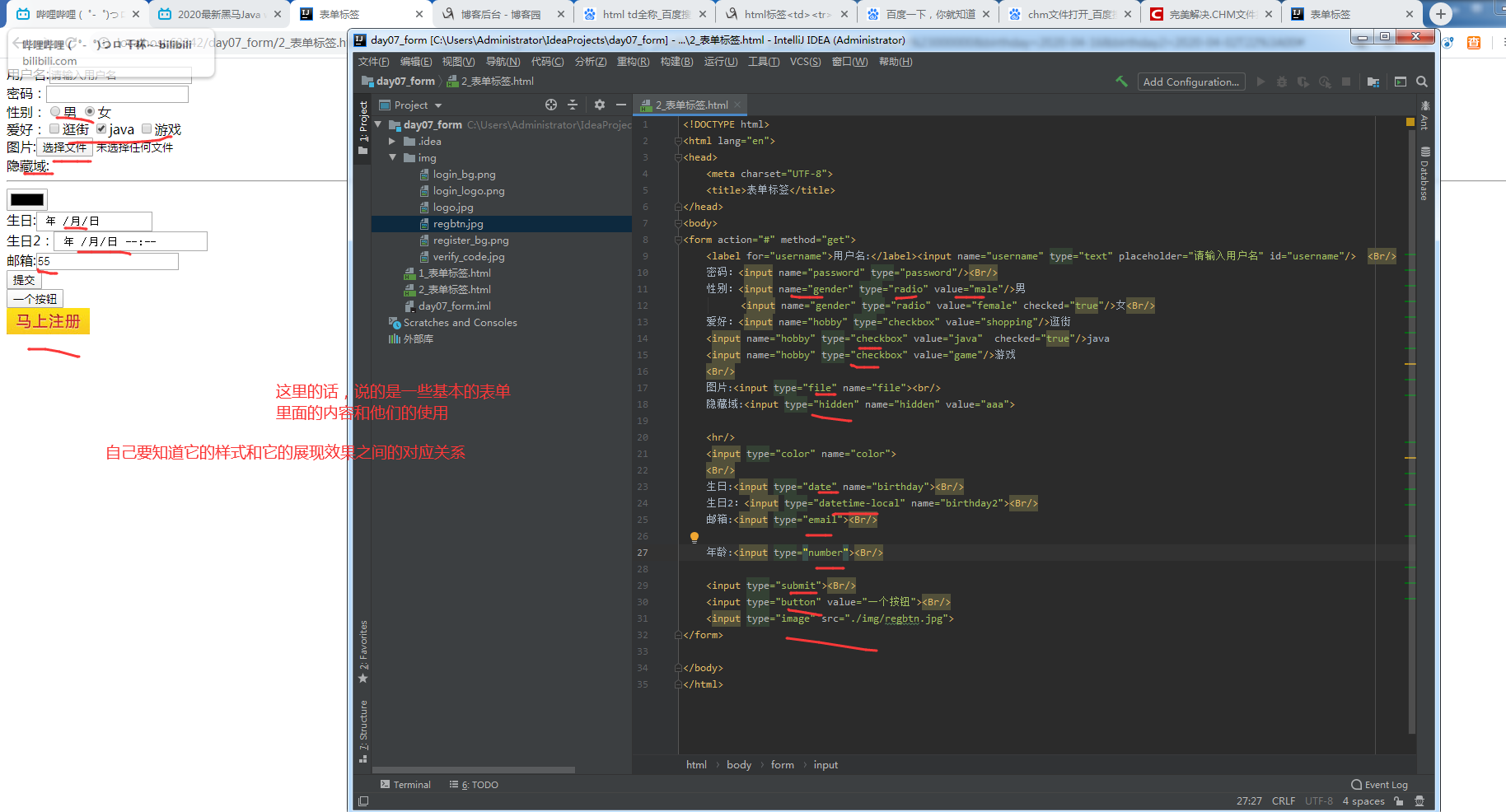Click the Run Anything icon
Image resolution: width=1506 pixels, height=812 pixels.
[1401, 82]
